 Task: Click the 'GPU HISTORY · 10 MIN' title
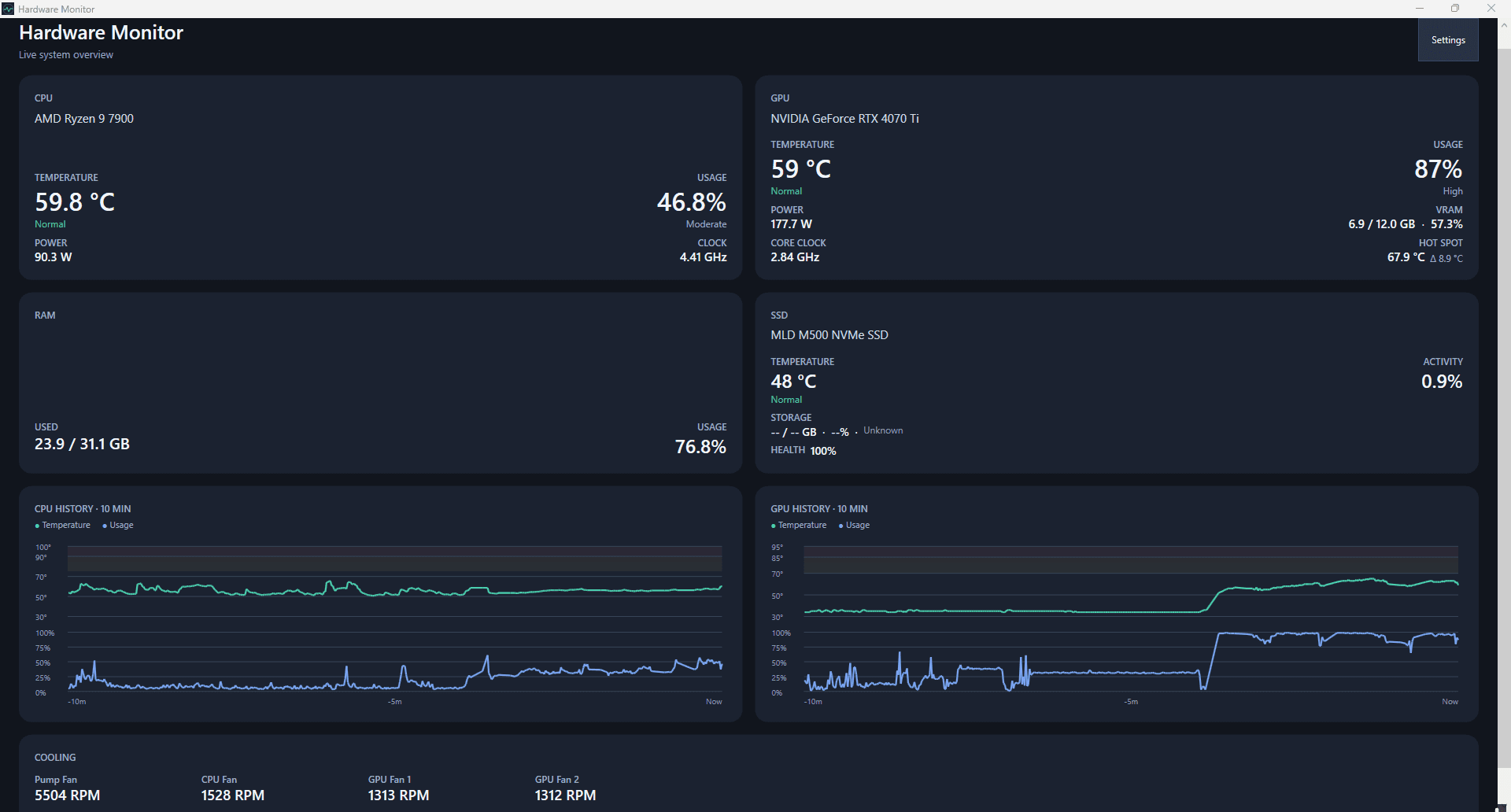[x=819, y=509]
